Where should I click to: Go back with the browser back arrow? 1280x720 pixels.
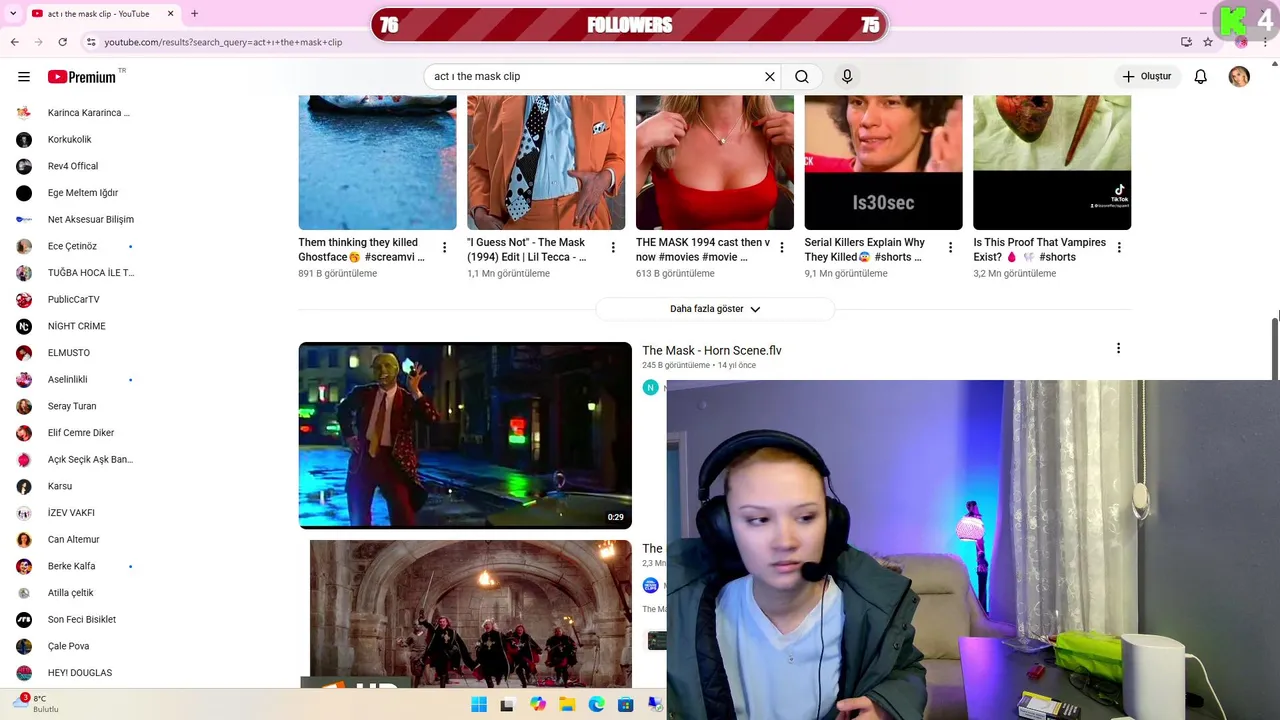coord(14,42)
